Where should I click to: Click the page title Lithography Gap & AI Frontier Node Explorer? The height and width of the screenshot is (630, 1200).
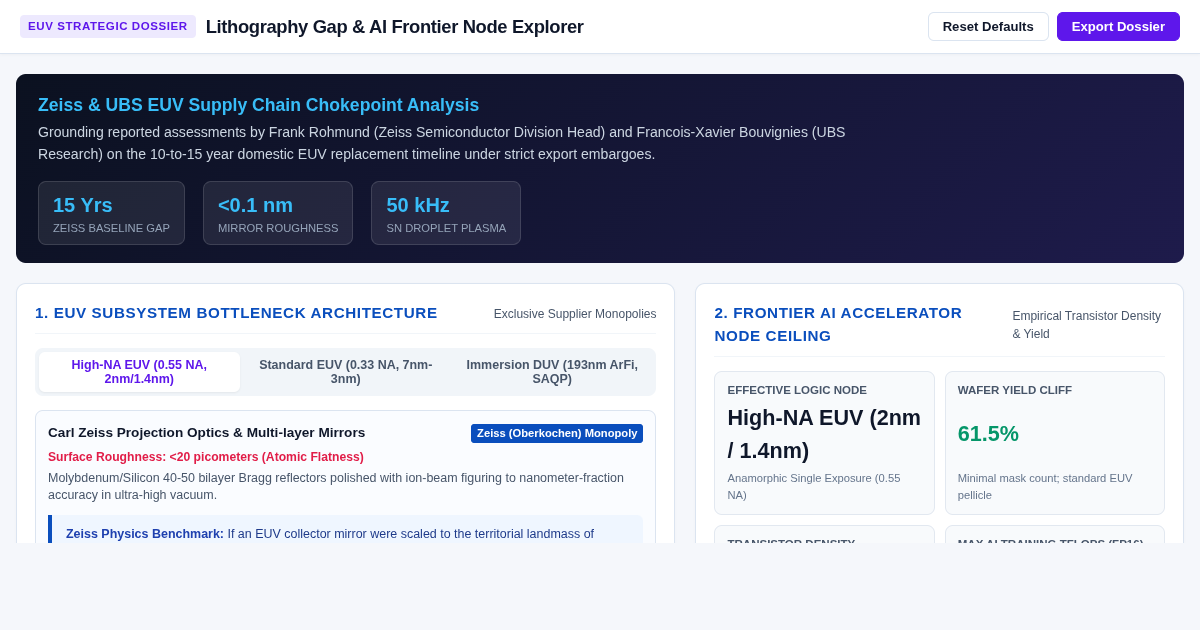(395, 27)
